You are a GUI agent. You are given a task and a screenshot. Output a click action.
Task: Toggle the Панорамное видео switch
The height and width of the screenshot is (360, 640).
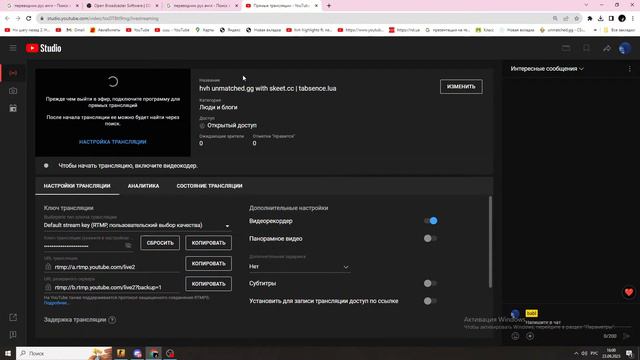[x=430, y=238]
